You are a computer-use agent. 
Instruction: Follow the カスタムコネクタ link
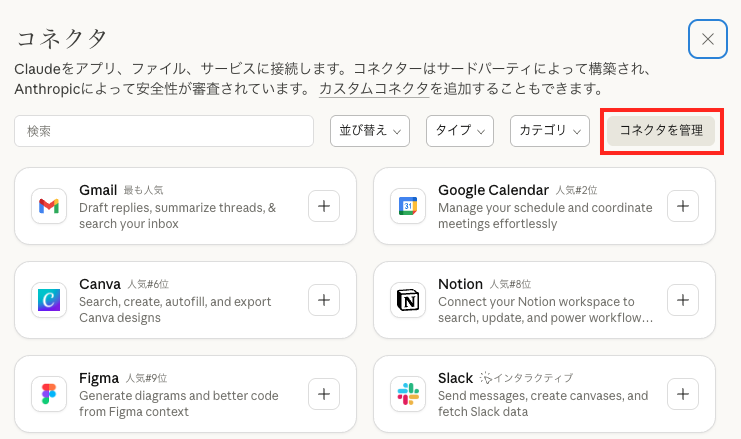(374, 90)
